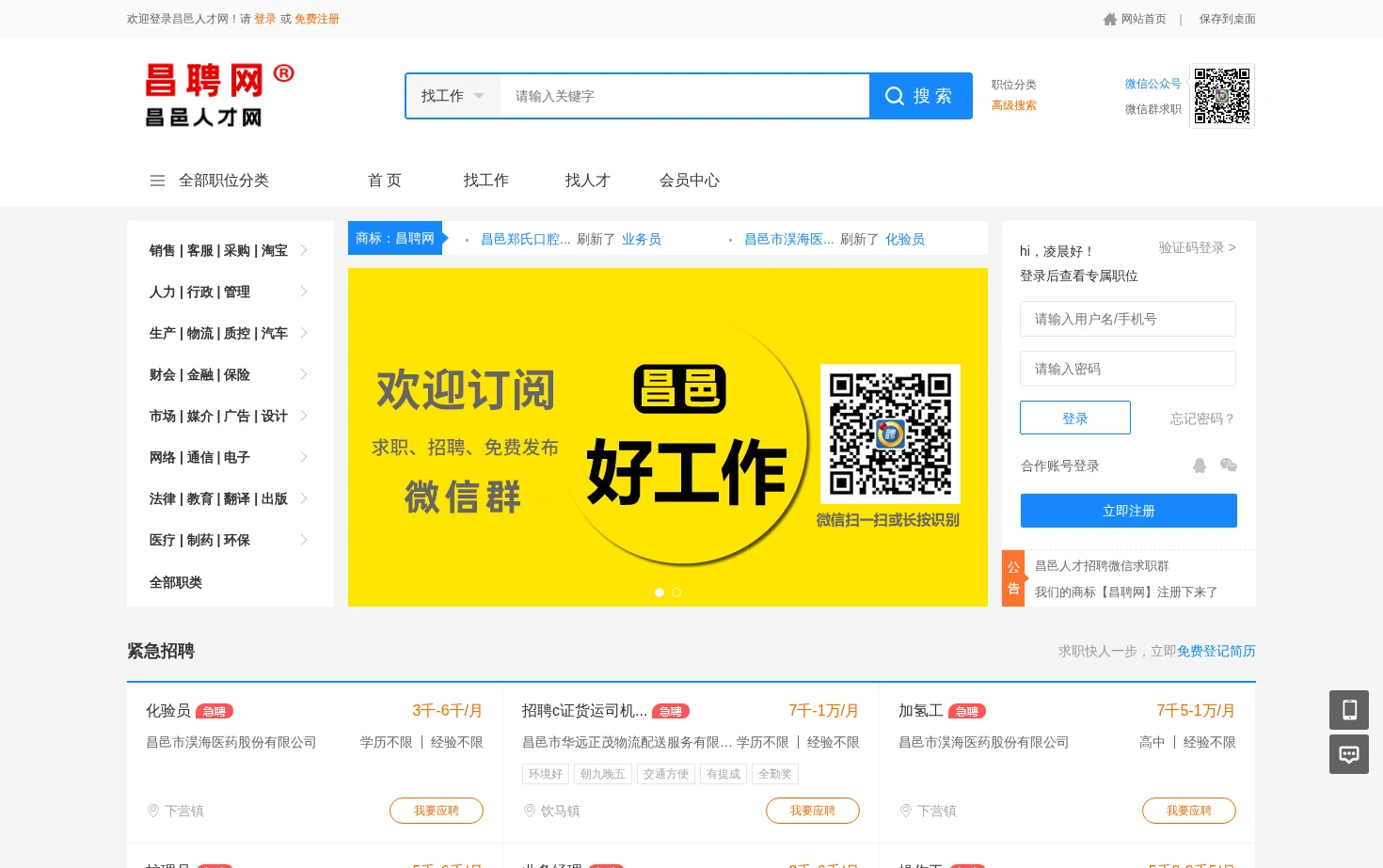Click the mobile phone floating icon
Viewport: 1383px width, 868px height.
coord(1349,710)
